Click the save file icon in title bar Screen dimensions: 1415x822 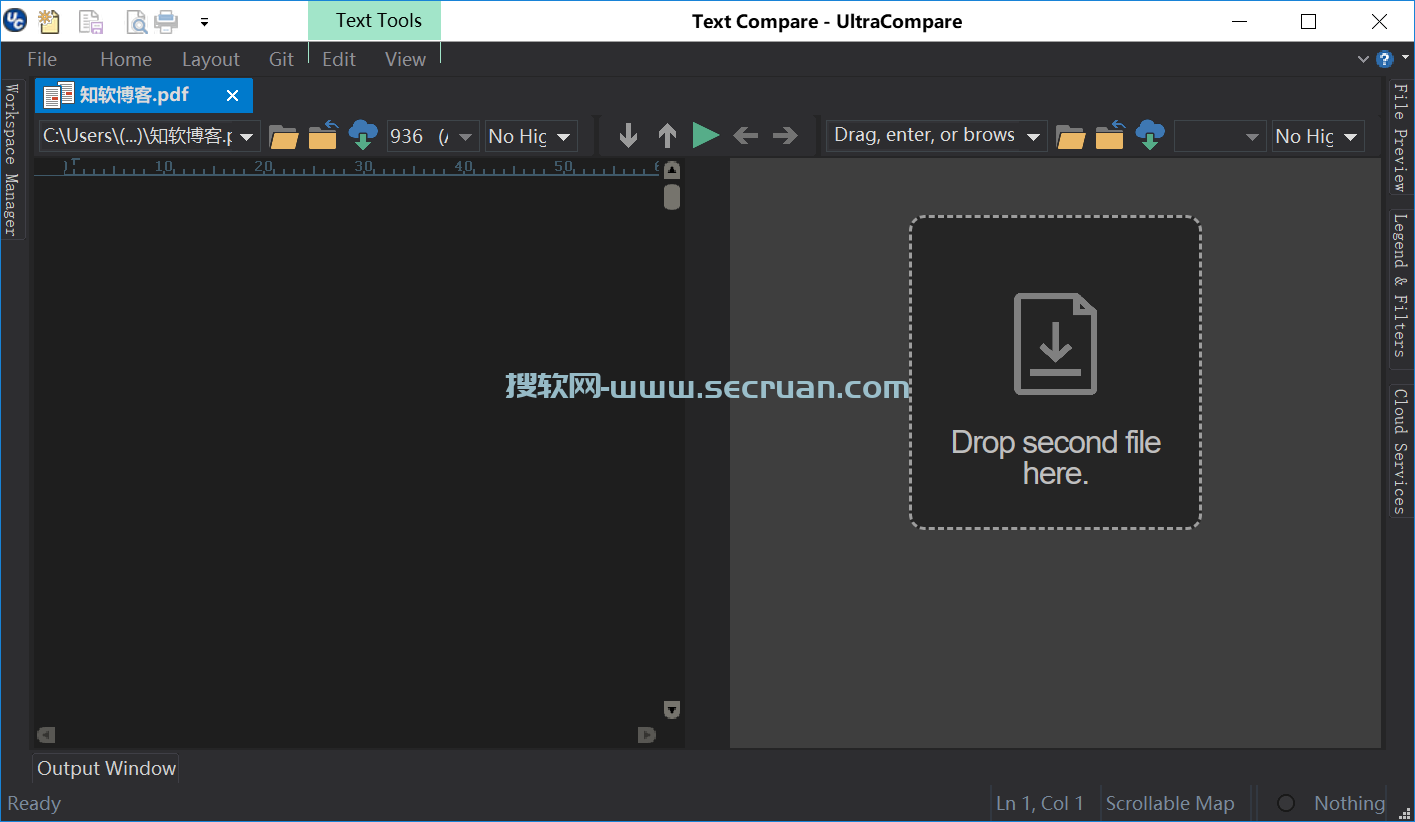(x=91, y=20)
